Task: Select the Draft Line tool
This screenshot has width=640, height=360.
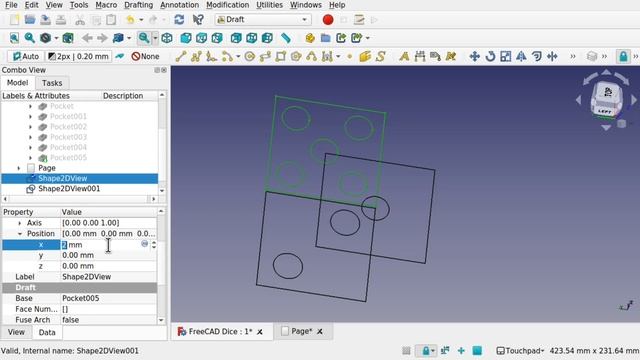Action: coord(180,56)
